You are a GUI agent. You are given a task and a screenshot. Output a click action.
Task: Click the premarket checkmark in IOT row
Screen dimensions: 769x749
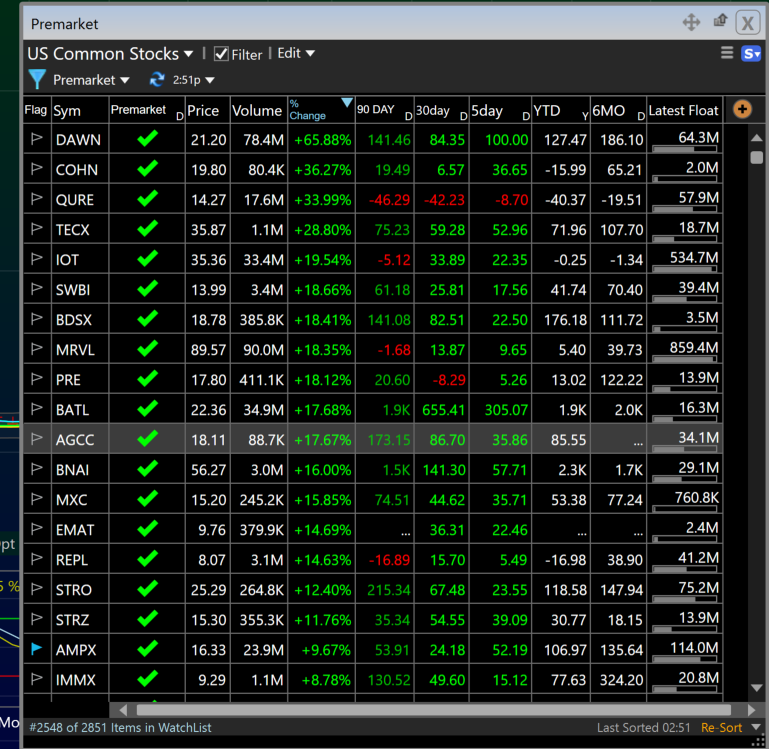tap(147, 258)
